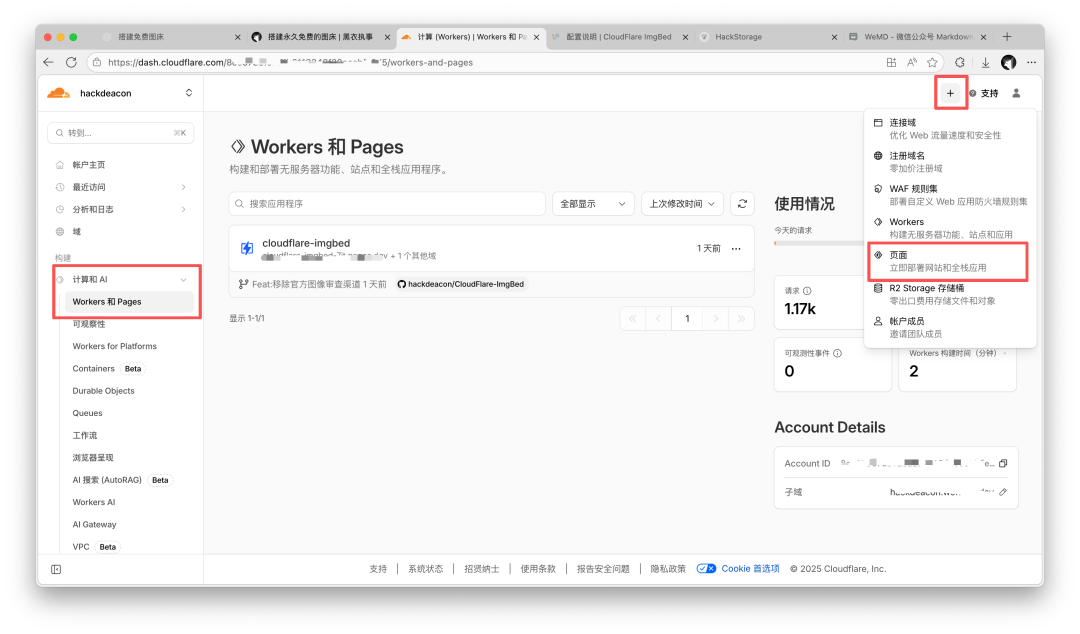Viewport: 1080px width, 634px height.
Task: Close the WeMD browser tab
Action: click(x=983, y=37)
